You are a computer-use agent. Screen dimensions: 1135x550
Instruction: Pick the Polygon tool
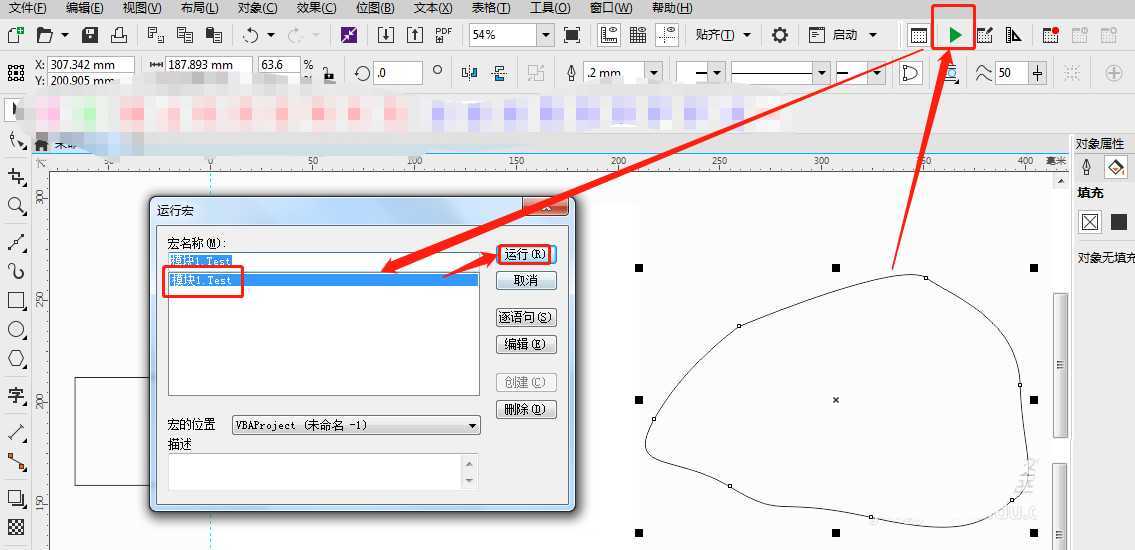pos(16,358)
